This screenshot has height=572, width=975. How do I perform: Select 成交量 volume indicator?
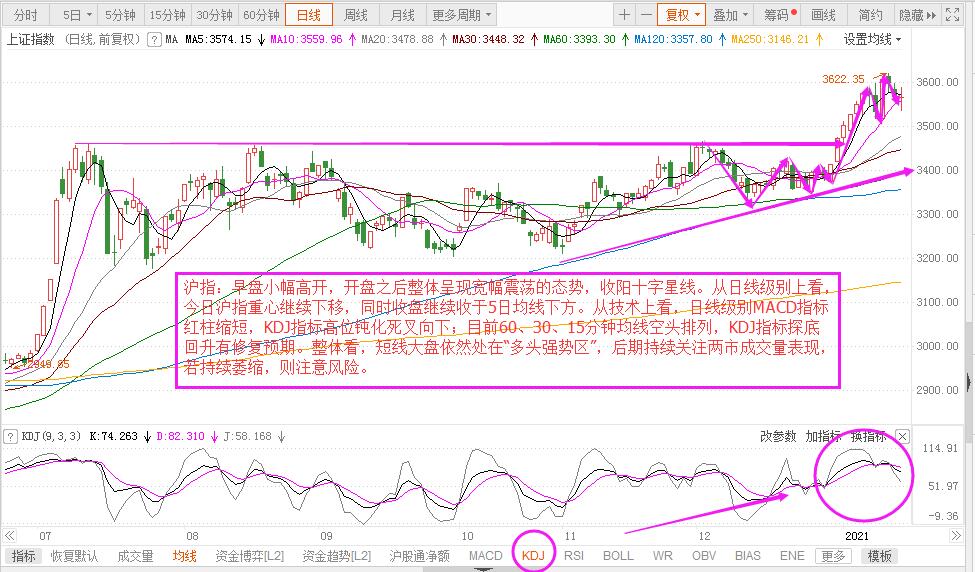pos(135,556)
